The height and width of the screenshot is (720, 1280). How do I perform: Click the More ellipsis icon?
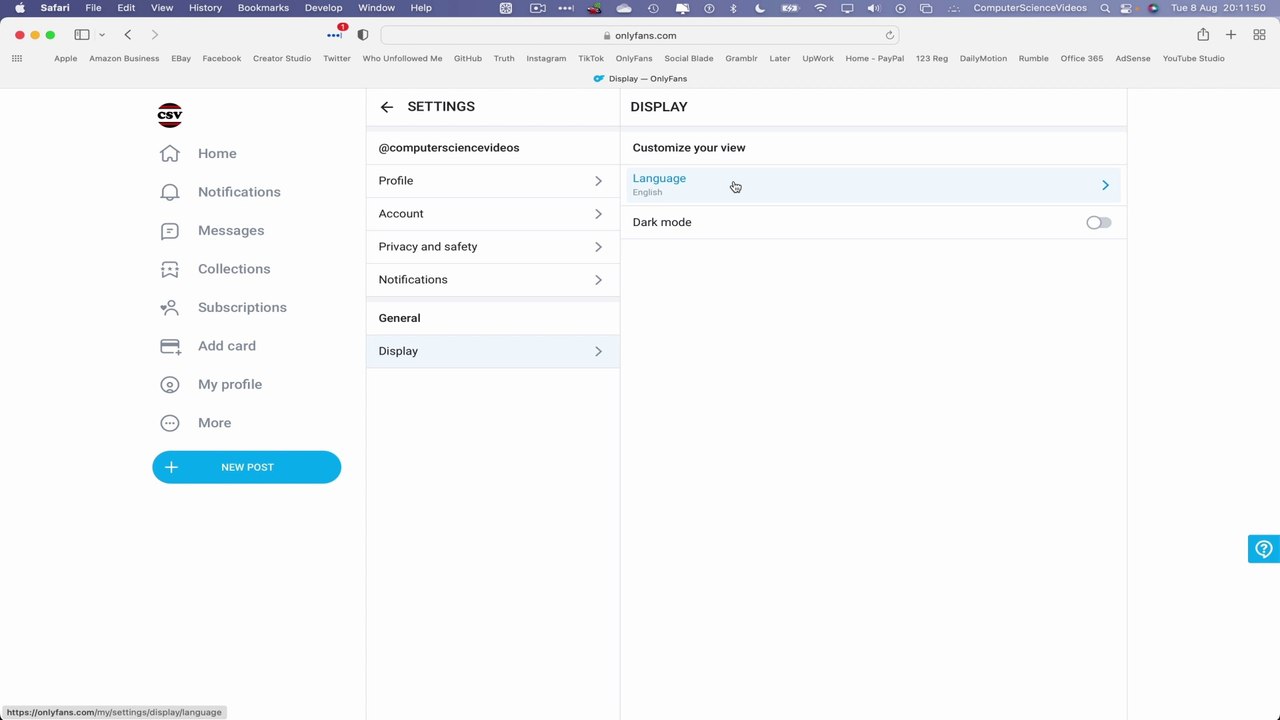click(x=170, y=423)
